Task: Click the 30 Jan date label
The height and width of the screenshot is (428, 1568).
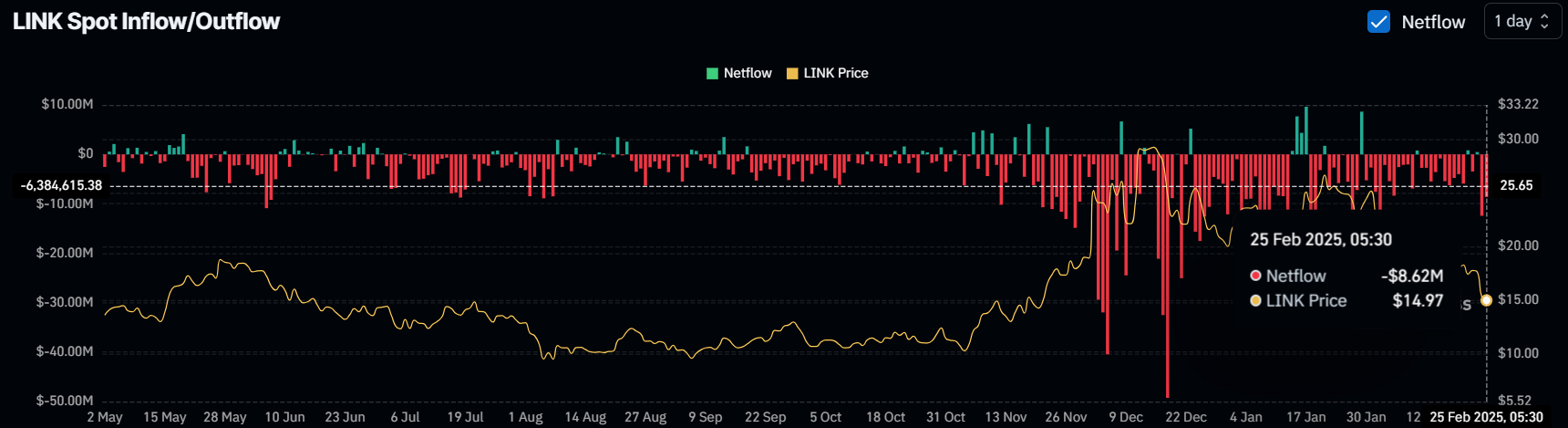Action: (x=1367, y=417)
